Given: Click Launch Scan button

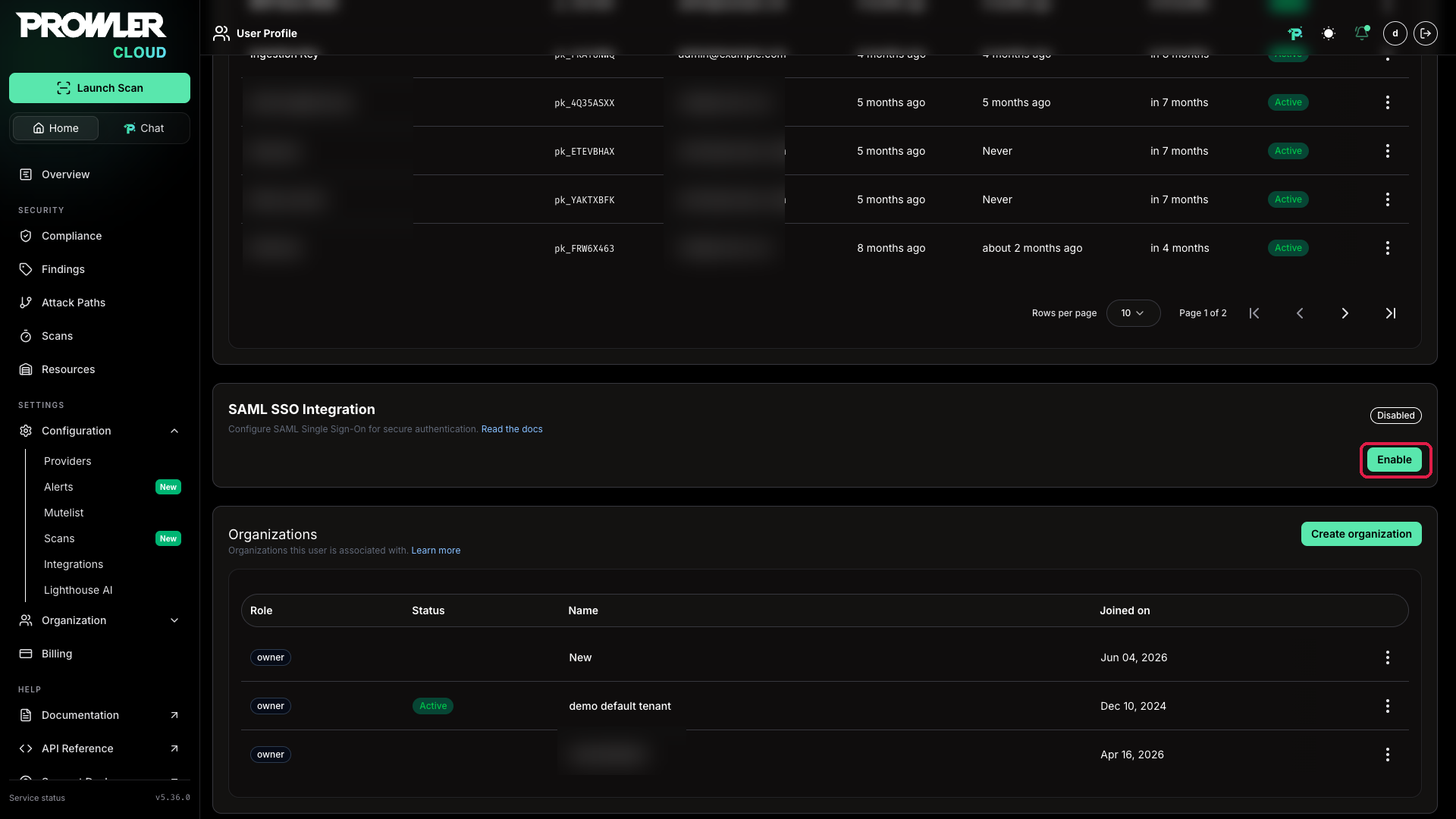Looking at the screenshot, I should tap(99, 88).
